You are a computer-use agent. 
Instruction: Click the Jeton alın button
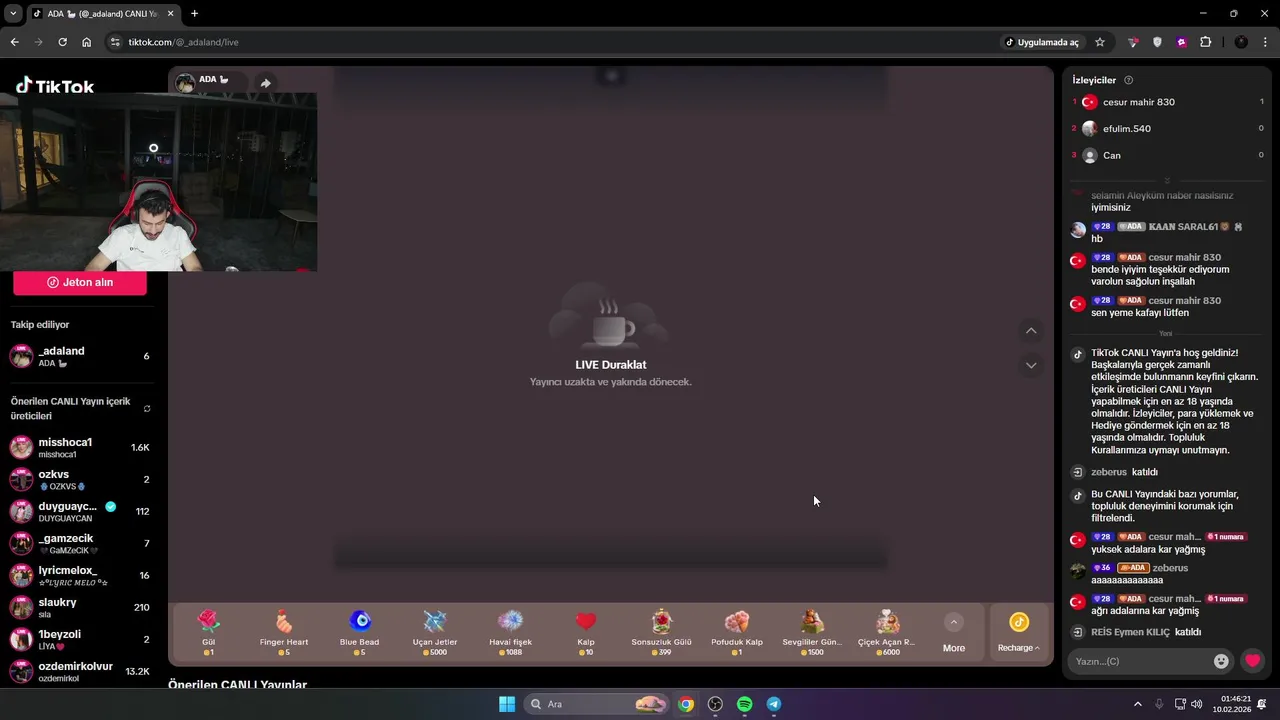coord(80,282)
